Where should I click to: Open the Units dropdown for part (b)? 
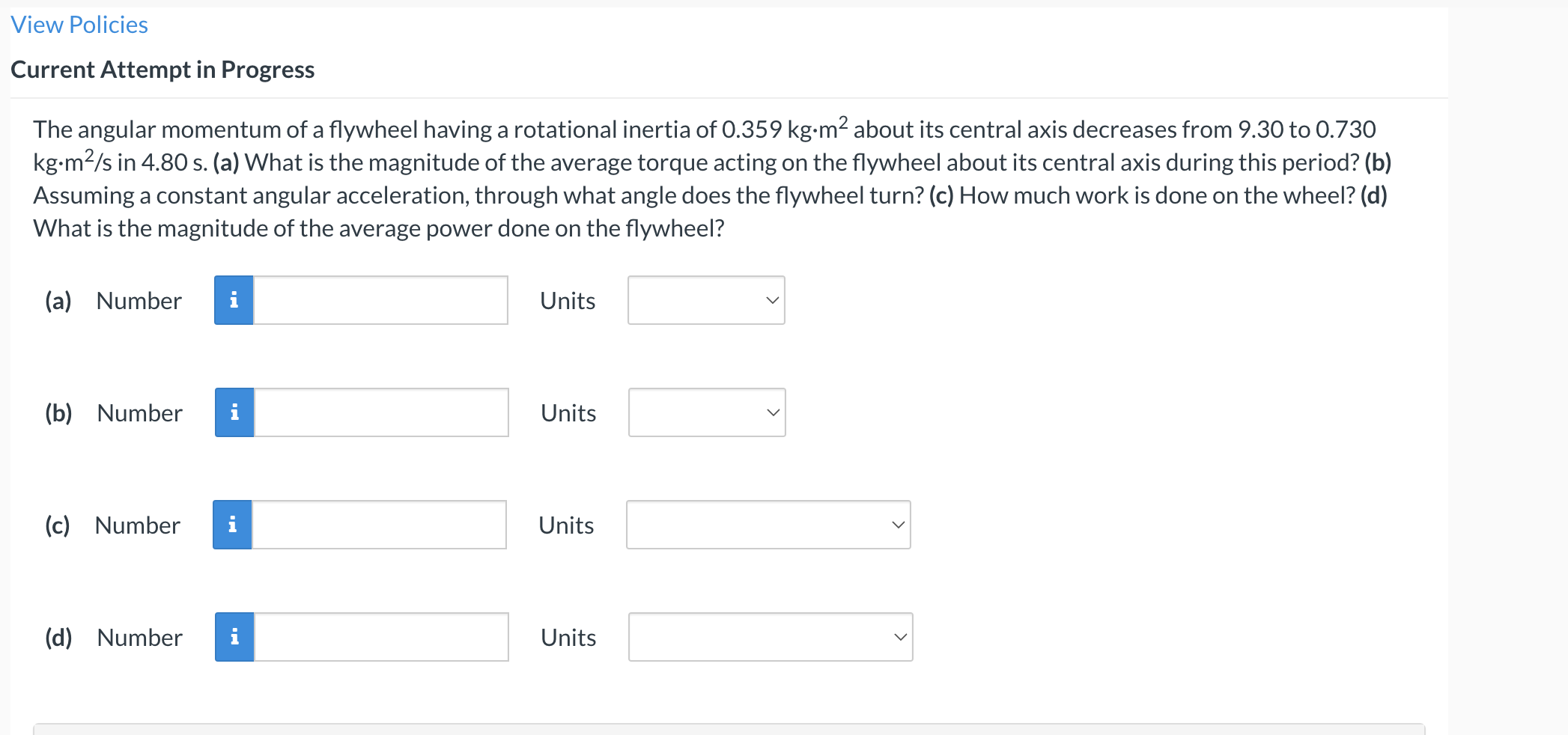tap(707, 412)
